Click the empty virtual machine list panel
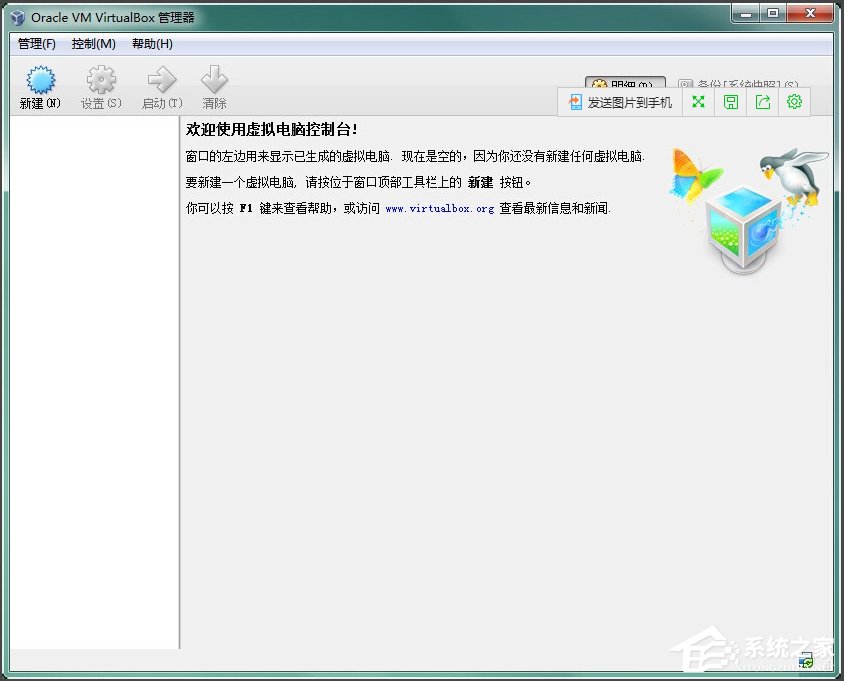 (x=93, y=380)
